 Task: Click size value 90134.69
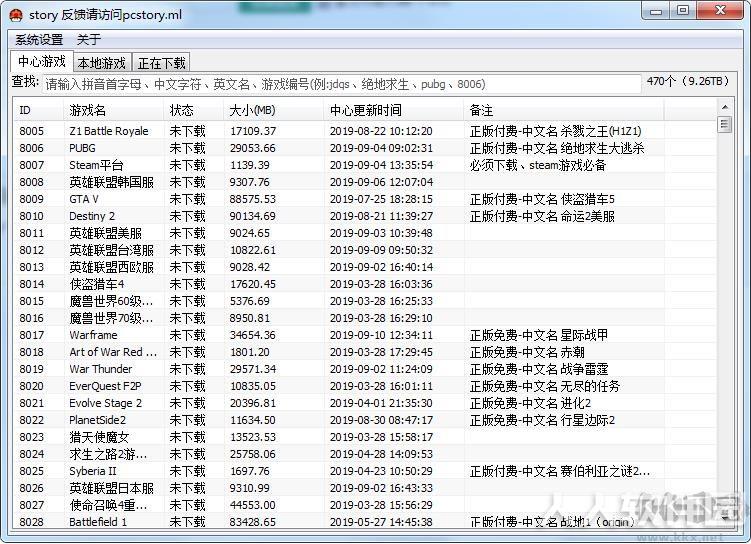click(252, 216)
